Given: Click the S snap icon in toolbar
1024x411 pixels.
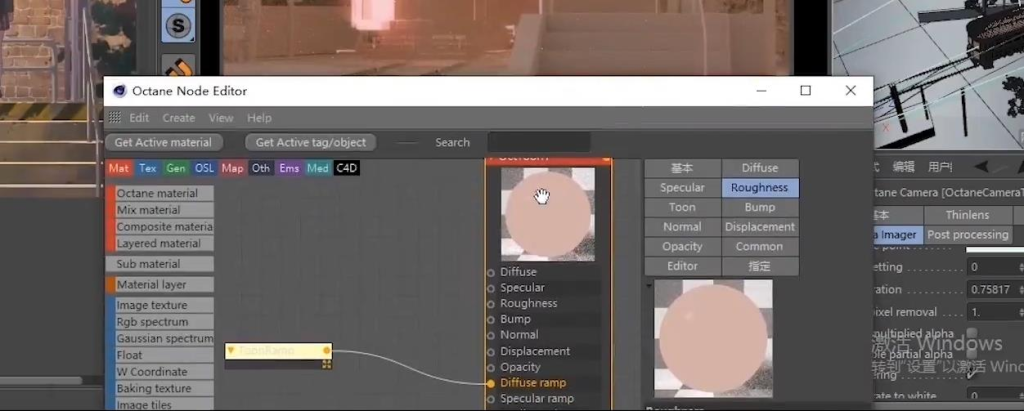Looking at the screenshot, I should pos(178,27).
